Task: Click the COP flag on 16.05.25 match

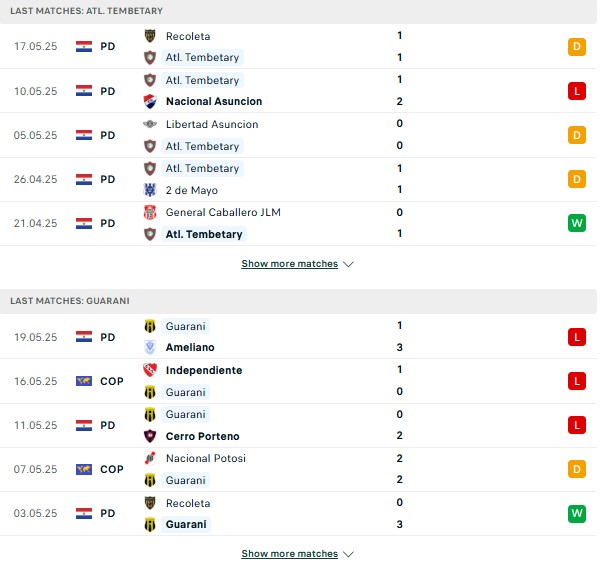Action: [84, 381]
